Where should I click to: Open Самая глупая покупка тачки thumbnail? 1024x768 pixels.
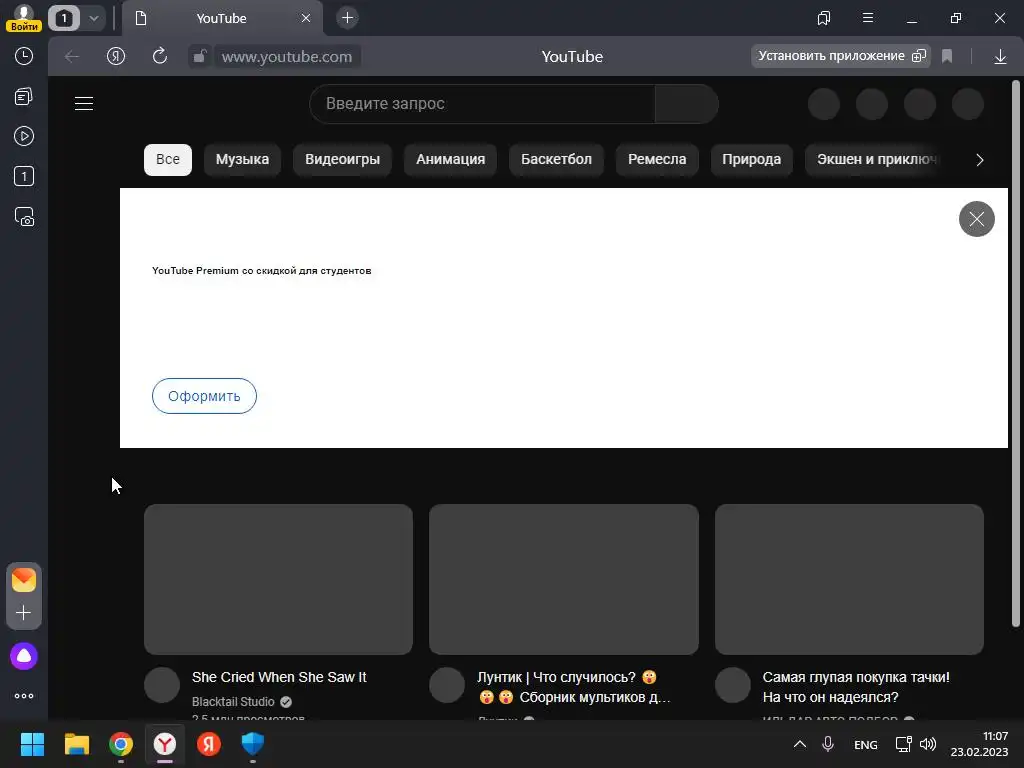[849, 579]
